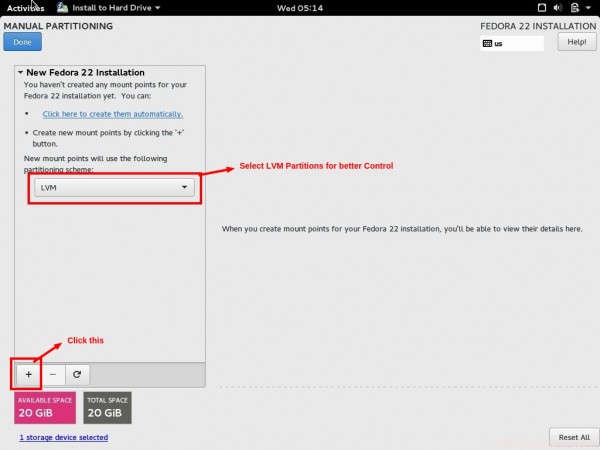Open the Activities overview
Viewport: 600px width, 450px height.
[26, 8]
